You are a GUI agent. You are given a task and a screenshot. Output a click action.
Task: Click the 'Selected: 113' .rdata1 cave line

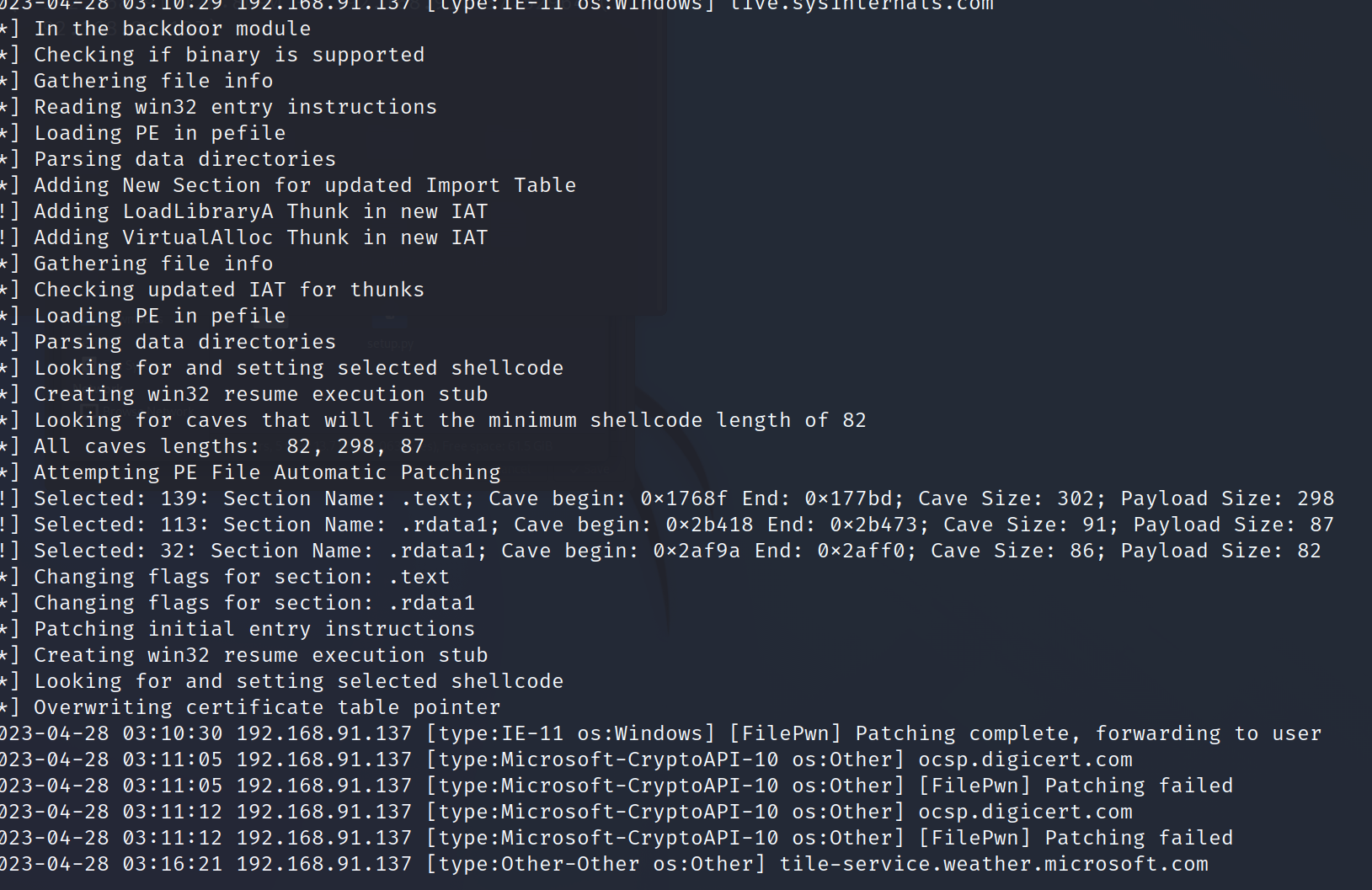[x=667, y=525]
